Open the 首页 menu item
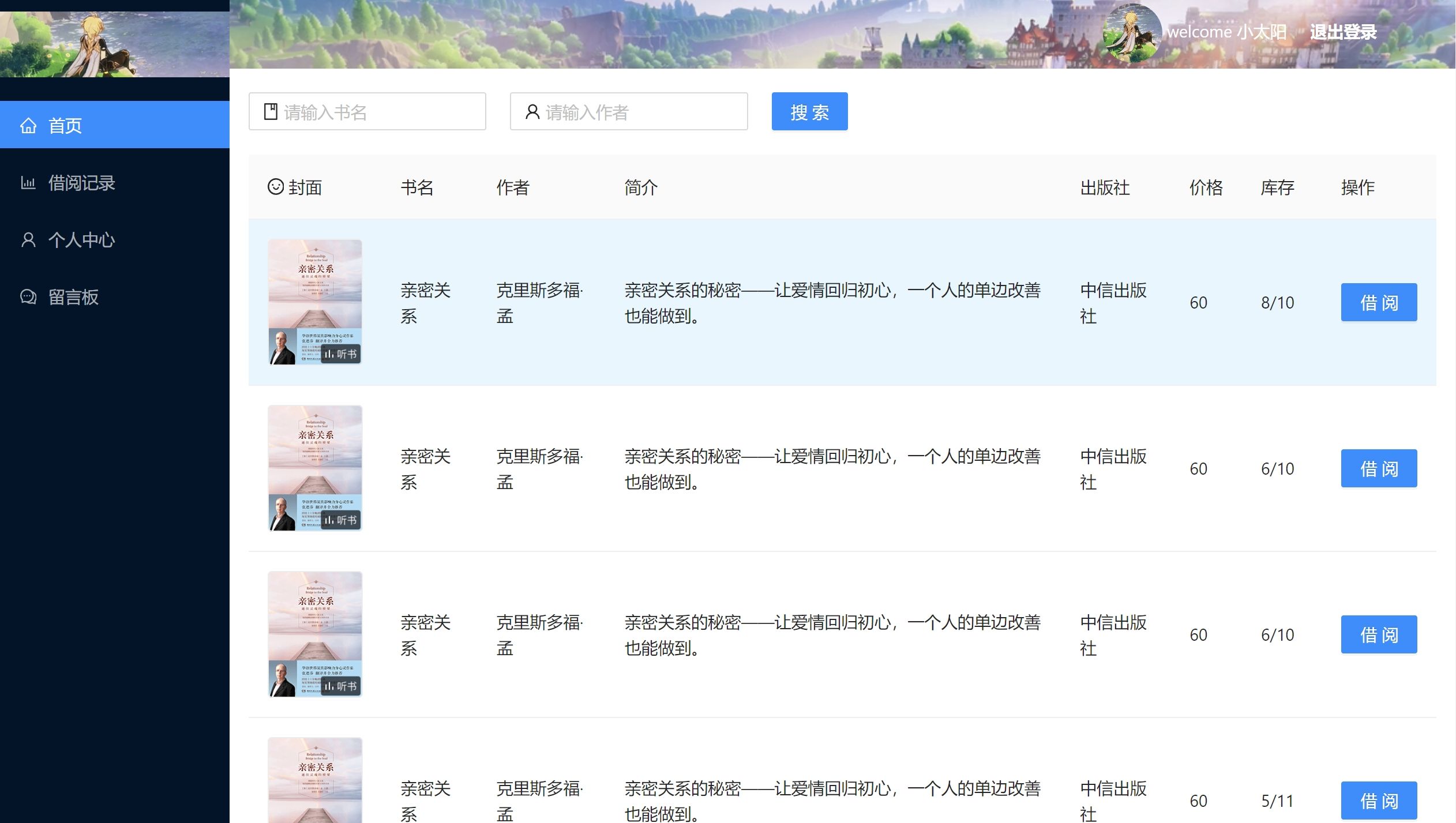The width and height of the screenshot is (1456, 823). [115, 125]
